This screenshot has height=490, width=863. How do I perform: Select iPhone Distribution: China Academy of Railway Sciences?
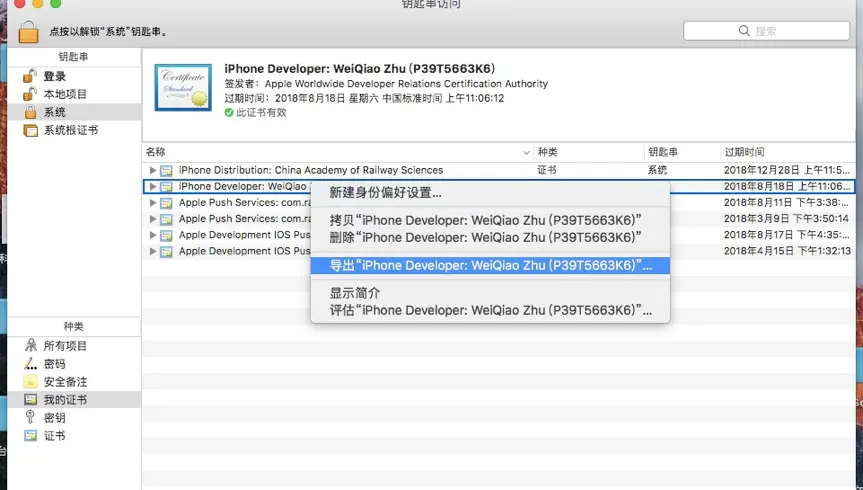[310, 170]
